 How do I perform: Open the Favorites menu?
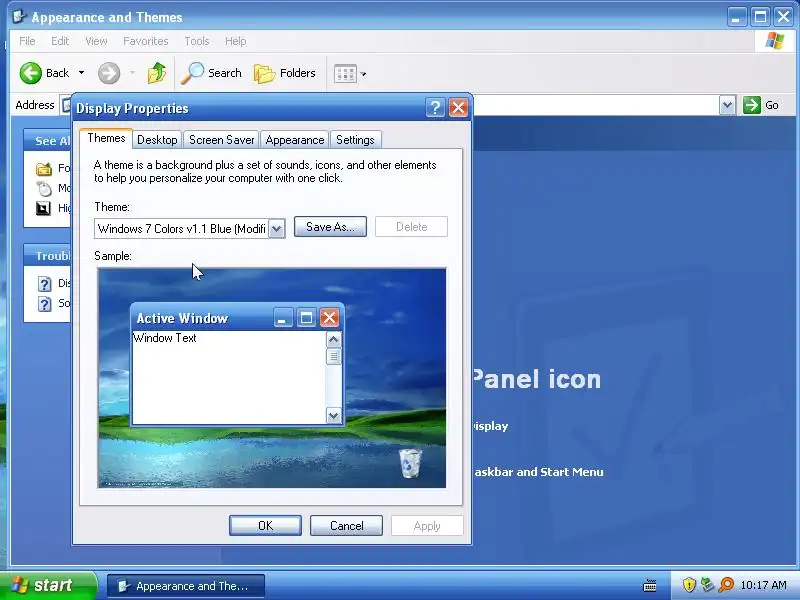coord(145,41)
